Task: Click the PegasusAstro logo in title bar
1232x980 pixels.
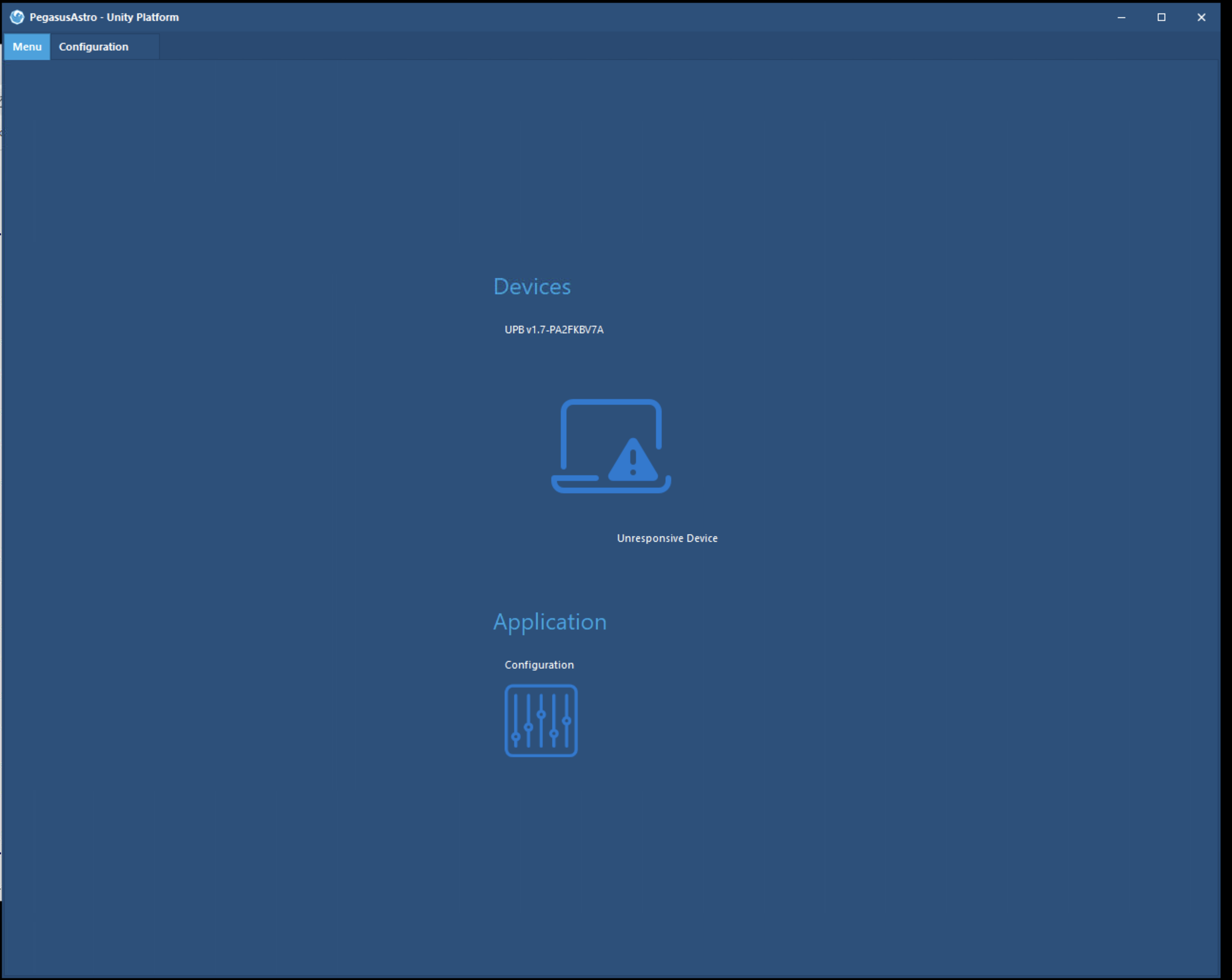Action: click(x=17, y=17)
